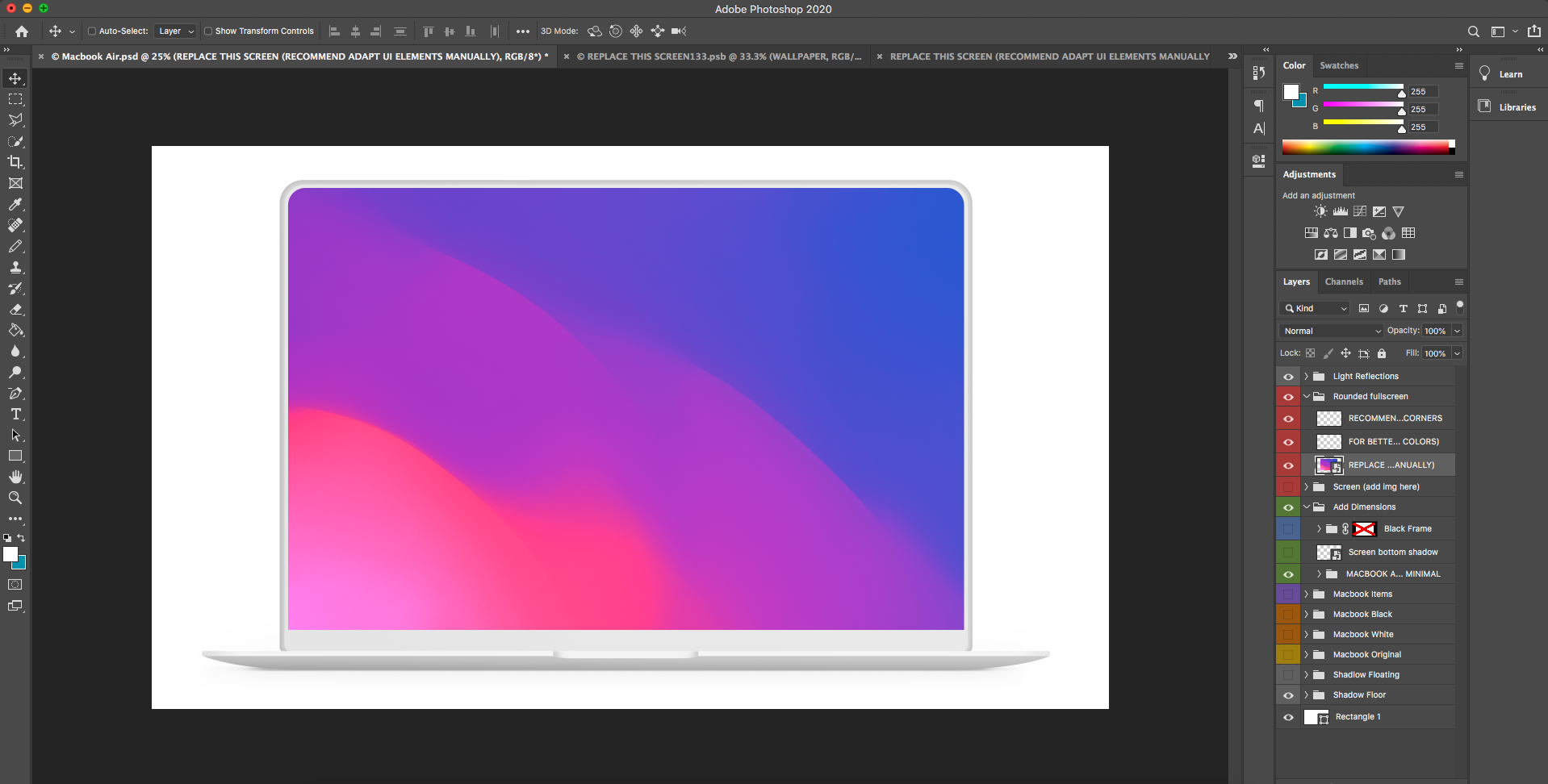Select the Rectangular Marquee tool

[x=15, y=99]
